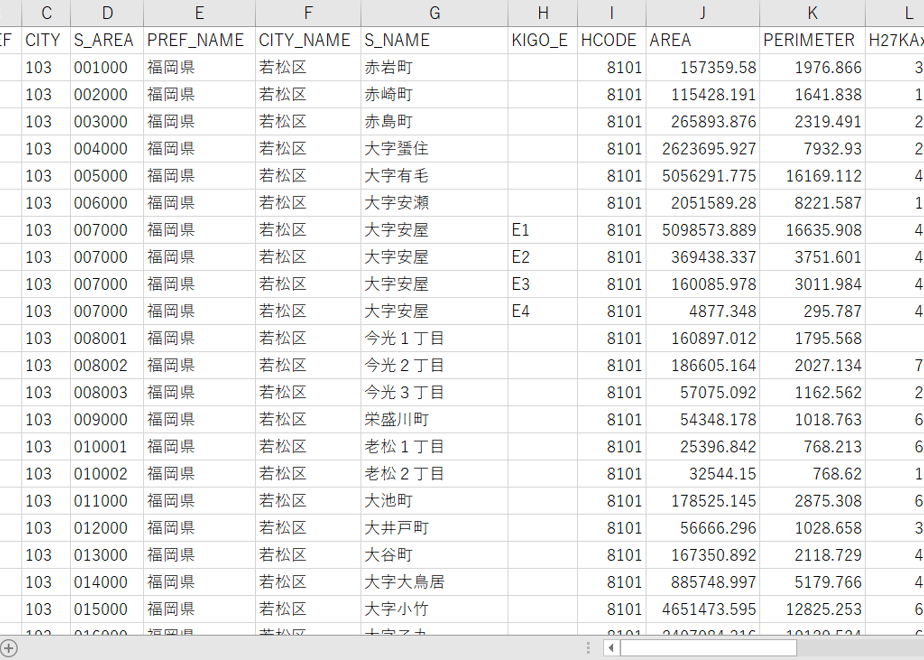Select column I header
The width and height of the screenshot is (924, 660).
coord(612,13)
